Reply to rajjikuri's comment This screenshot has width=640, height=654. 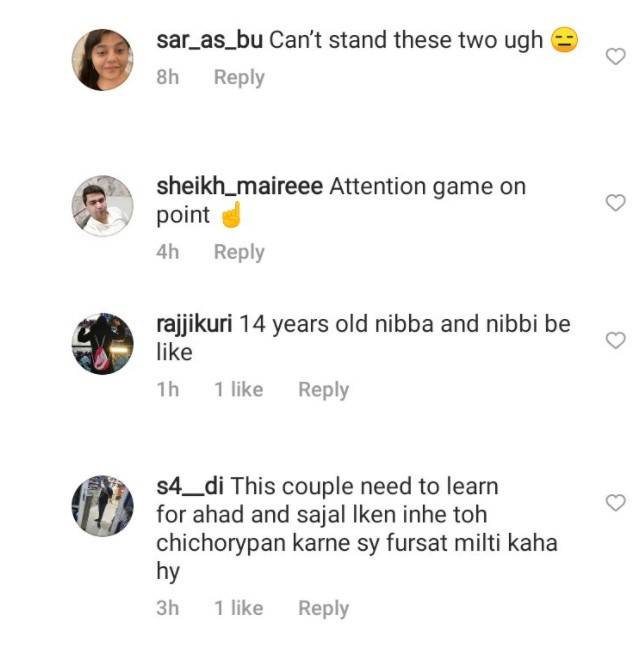click(x=324, y=390)
